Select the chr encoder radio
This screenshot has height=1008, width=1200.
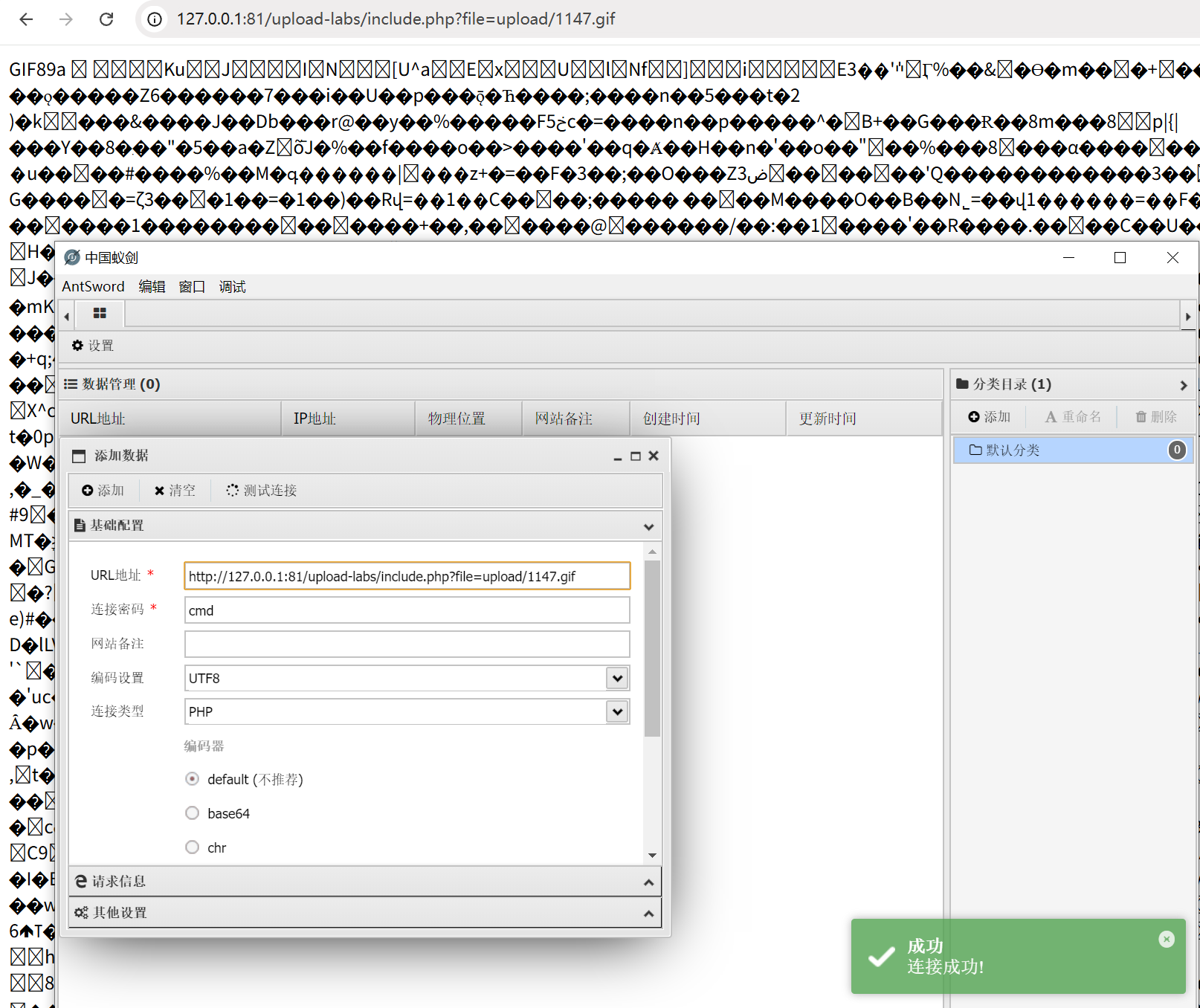pyautogui.click(x=193, y=847)
